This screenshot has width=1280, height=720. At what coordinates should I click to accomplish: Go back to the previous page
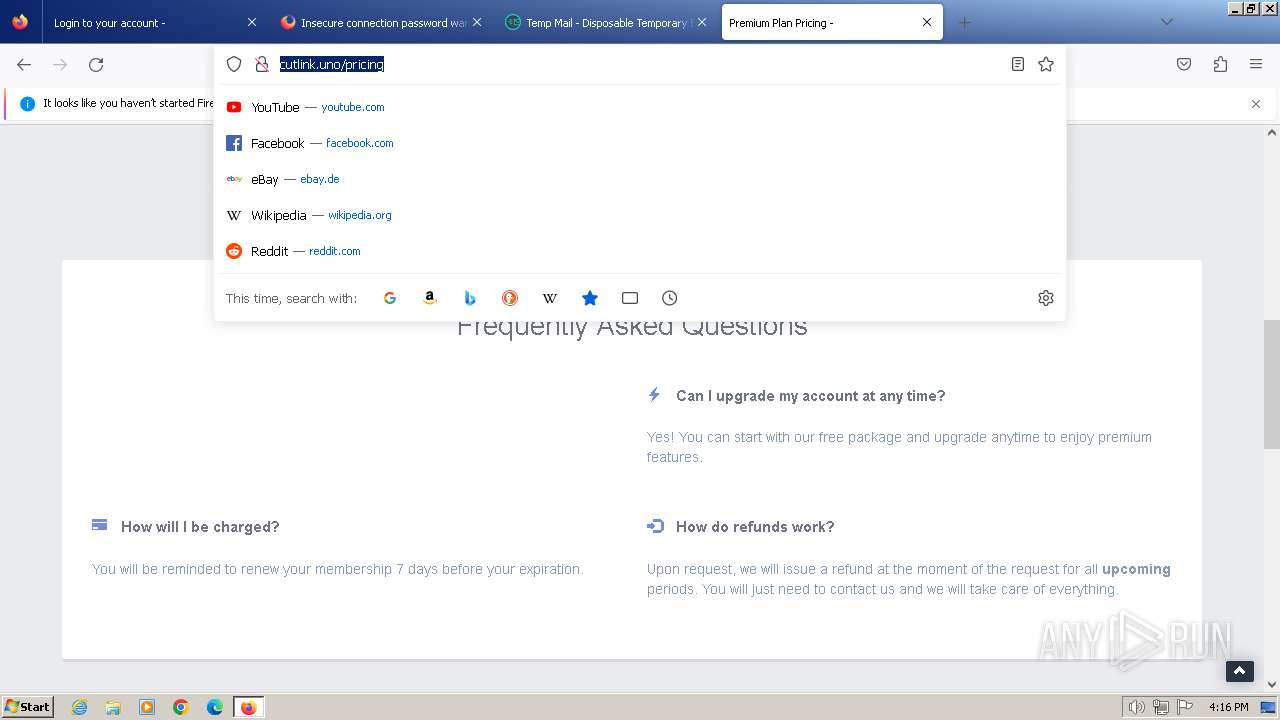coord(24,64)
